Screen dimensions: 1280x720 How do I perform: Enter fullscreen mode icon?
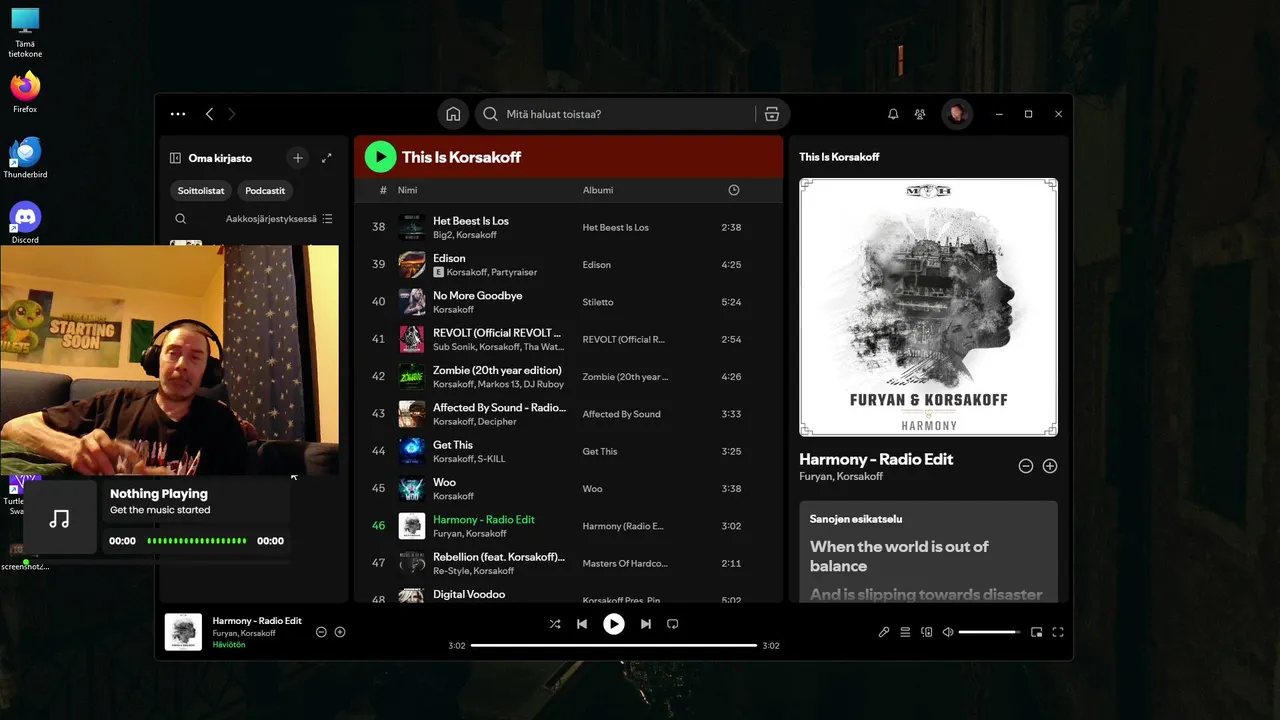[x=1058, y=632]
